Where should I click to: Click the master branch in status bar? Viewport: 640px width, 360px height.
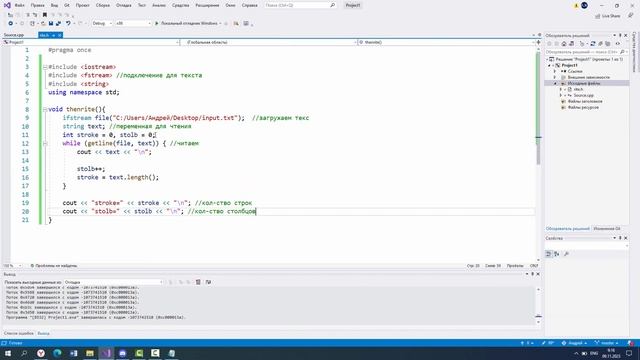(606, 343)
